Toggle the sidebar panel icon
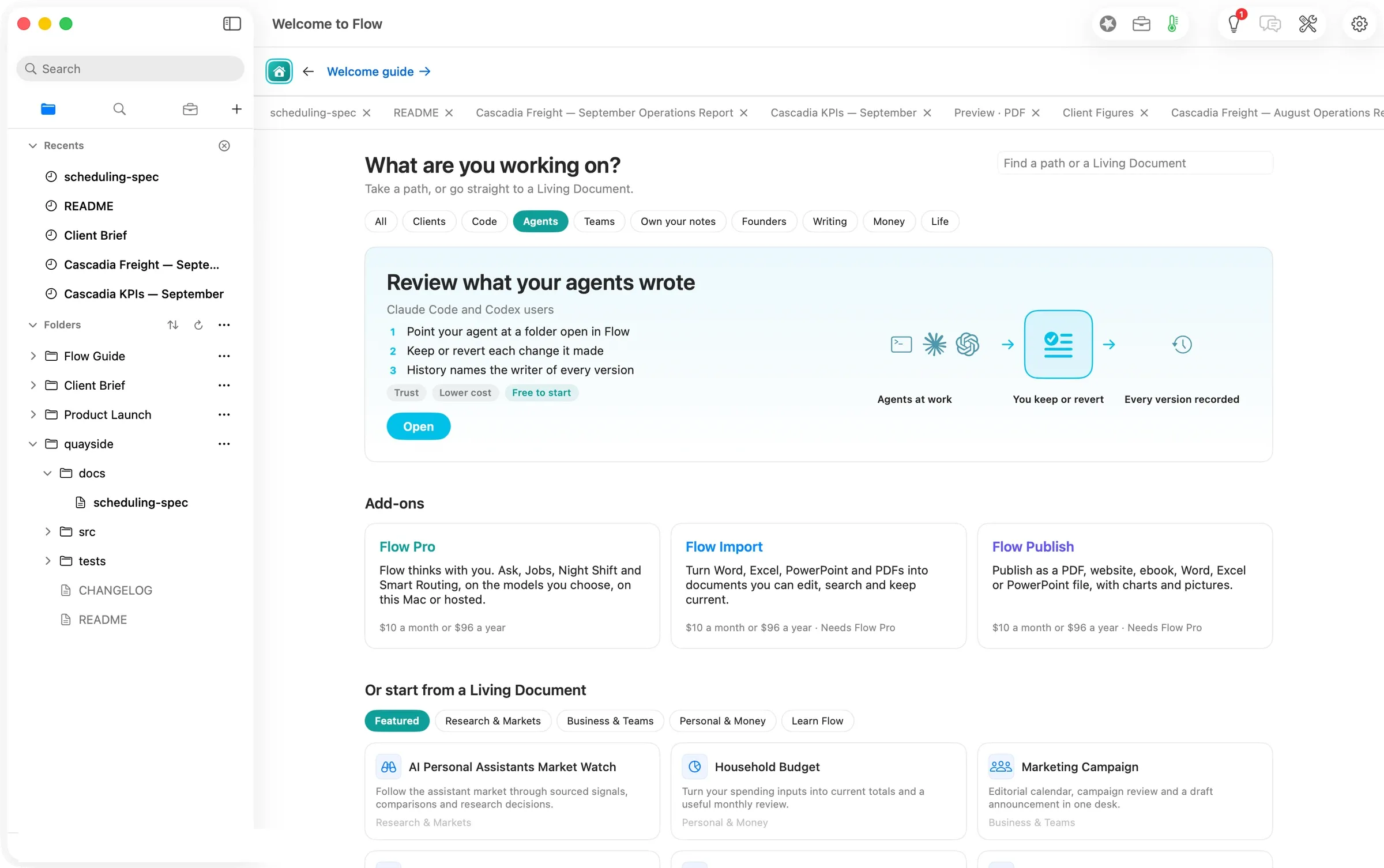 (232, 24)
